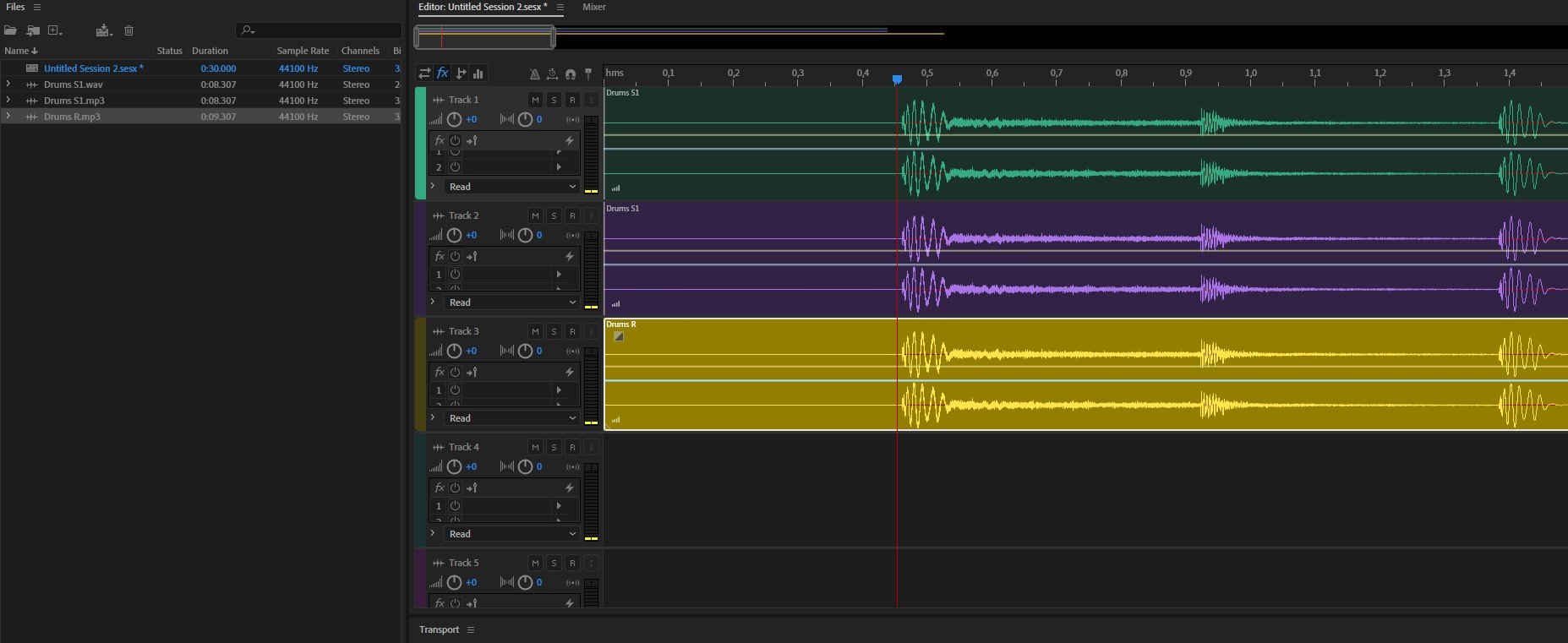Click the pre-render lightning icon on Track 1
1568x643 pixels.
tap(570, 140)
